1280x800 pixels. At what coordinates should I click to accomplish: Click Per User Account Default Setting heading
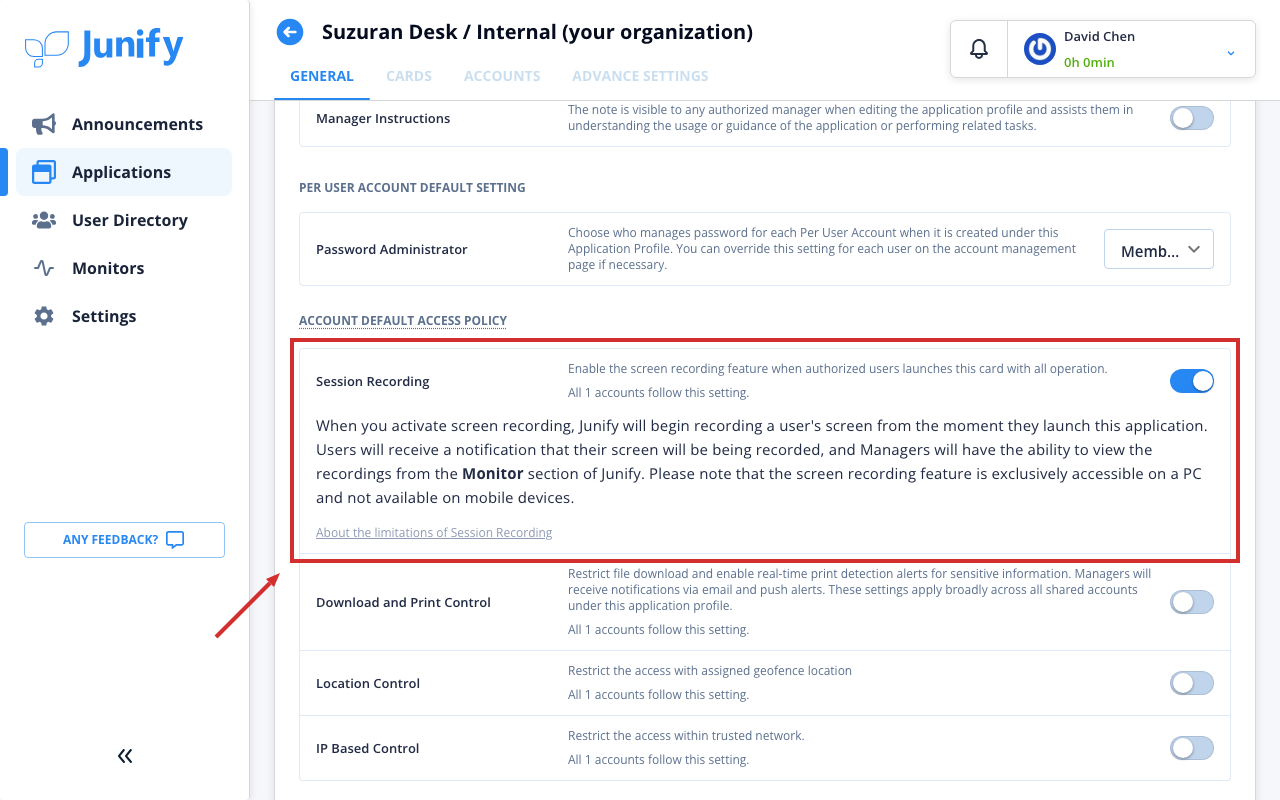[412, 188]
